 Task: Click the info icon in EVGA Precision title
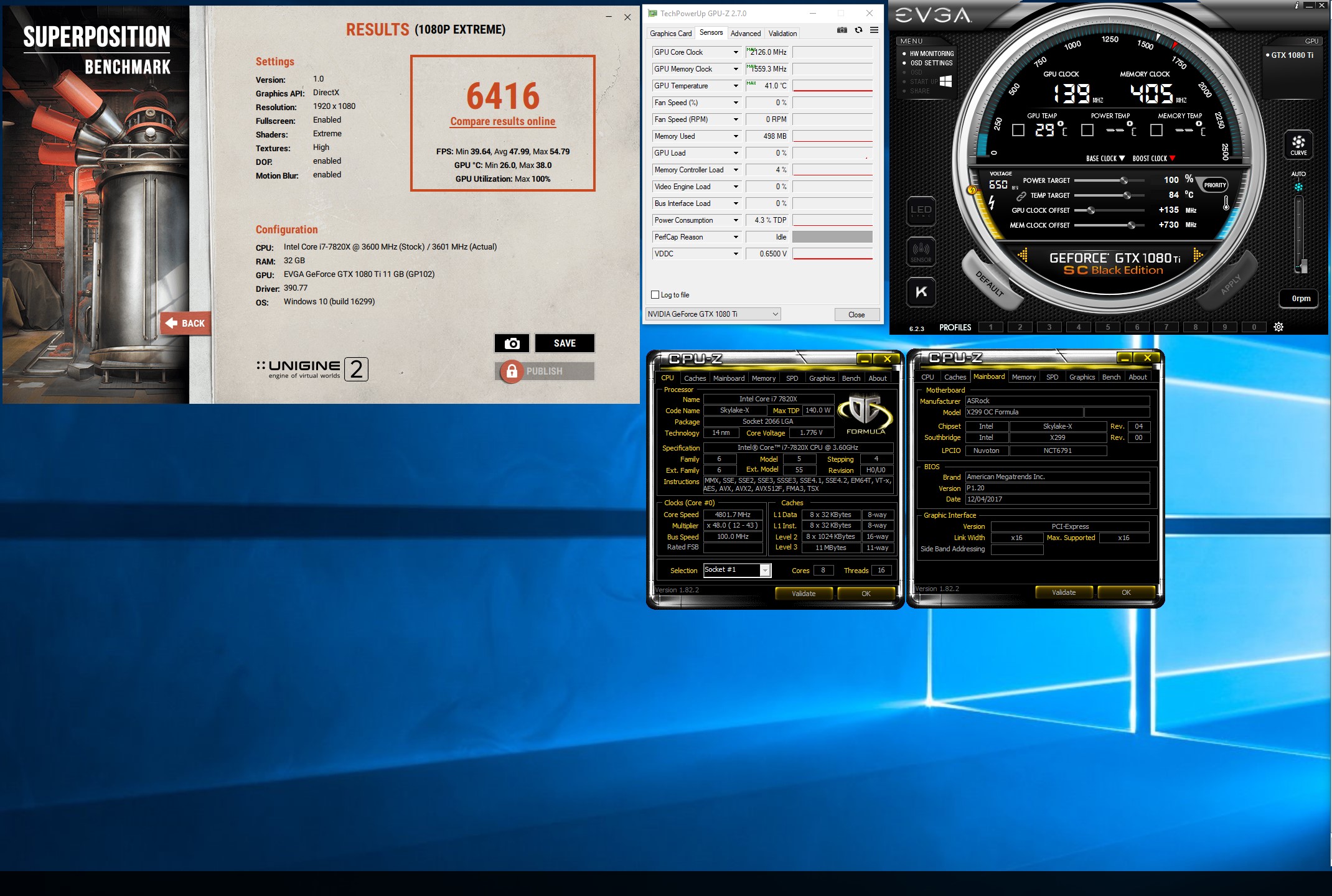pos(1297,5)
